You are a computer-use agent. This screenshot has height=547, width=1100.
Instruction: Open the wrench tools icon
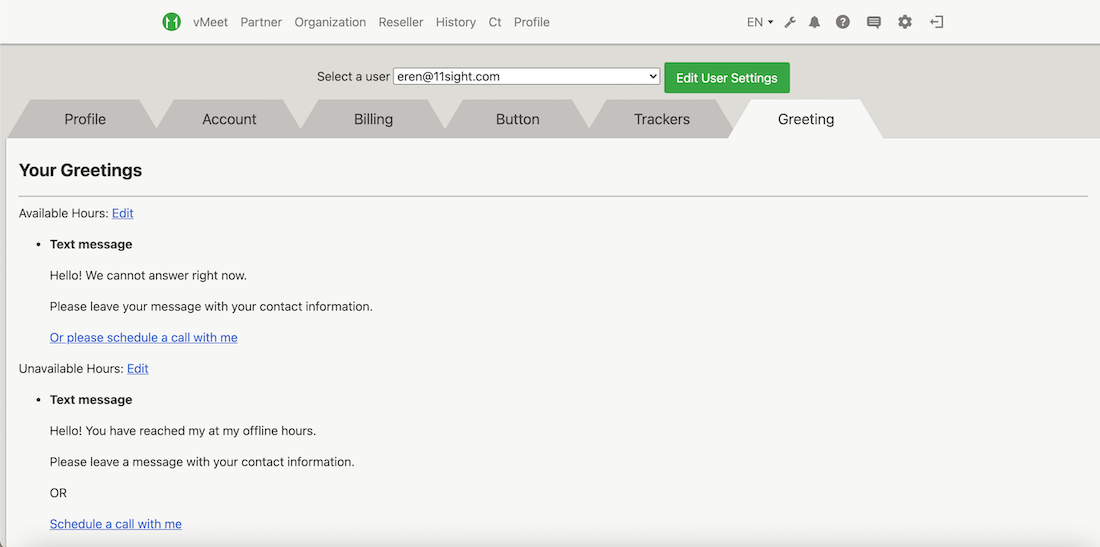point(790,22)
